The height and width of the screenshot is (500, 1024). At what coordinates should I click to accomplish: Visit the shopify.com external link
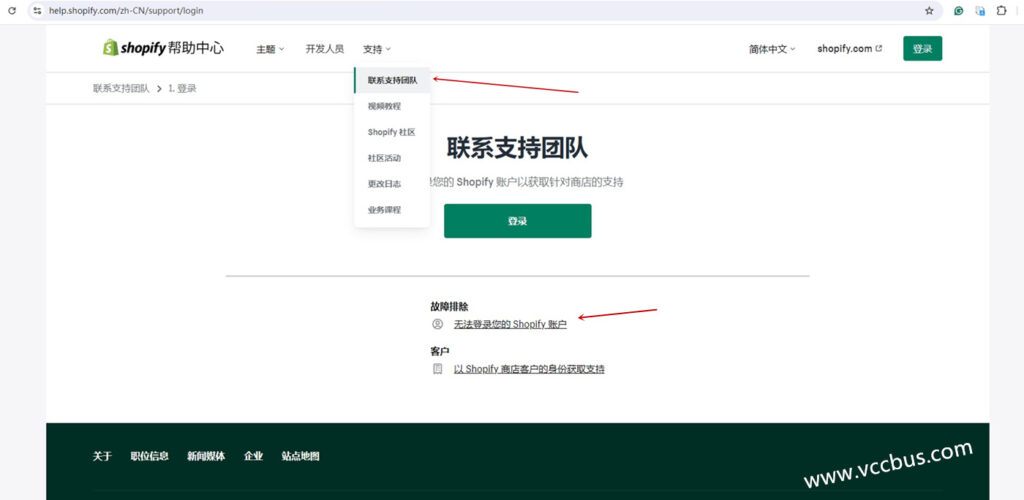[849, 49]
